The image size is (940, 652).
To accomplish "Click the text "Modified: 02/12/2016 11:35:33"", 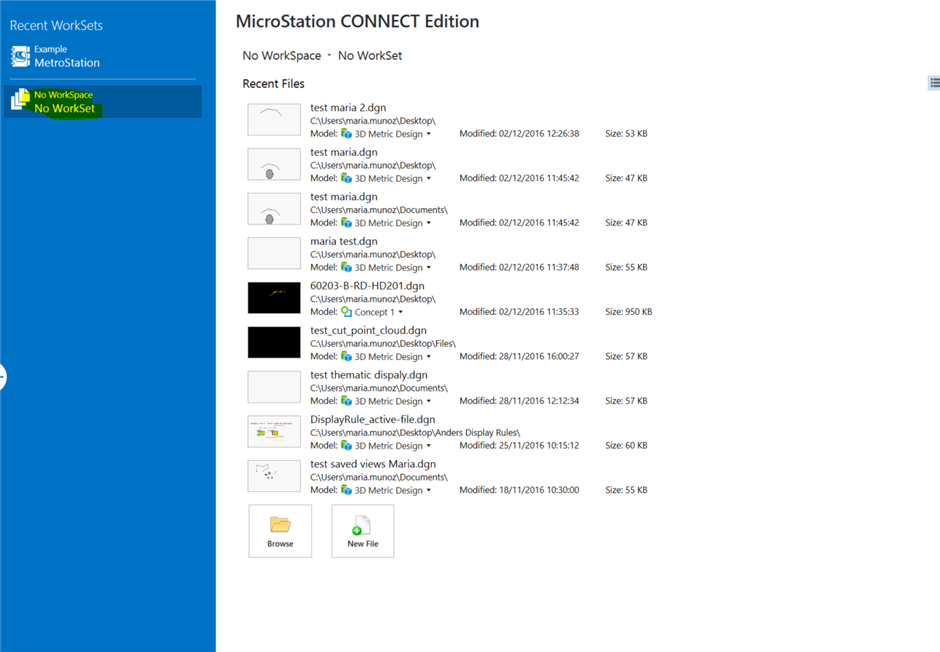I will tap(519, 312).
